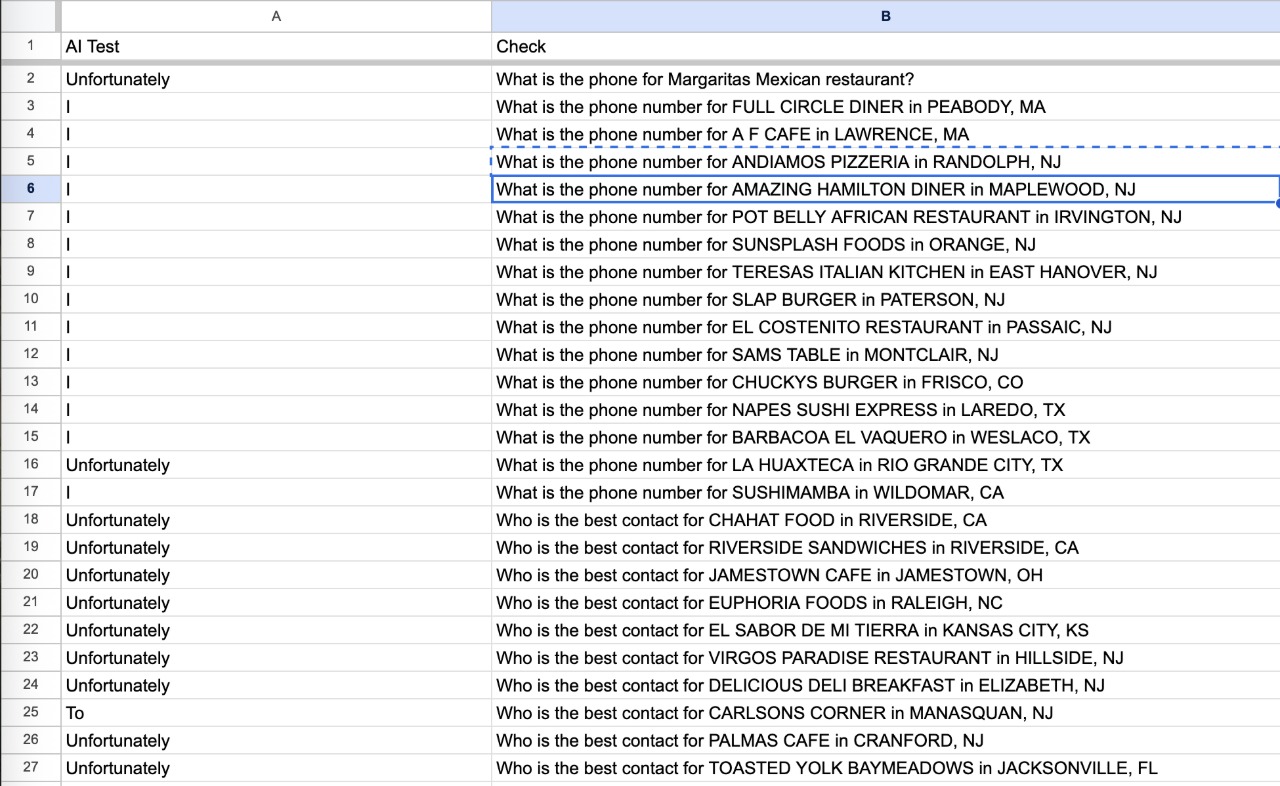The image size is (1280, 786).
Task: Select cell with FULL CIRCLE DINER question
Action: pyautogui.click(x=885, y=107)
